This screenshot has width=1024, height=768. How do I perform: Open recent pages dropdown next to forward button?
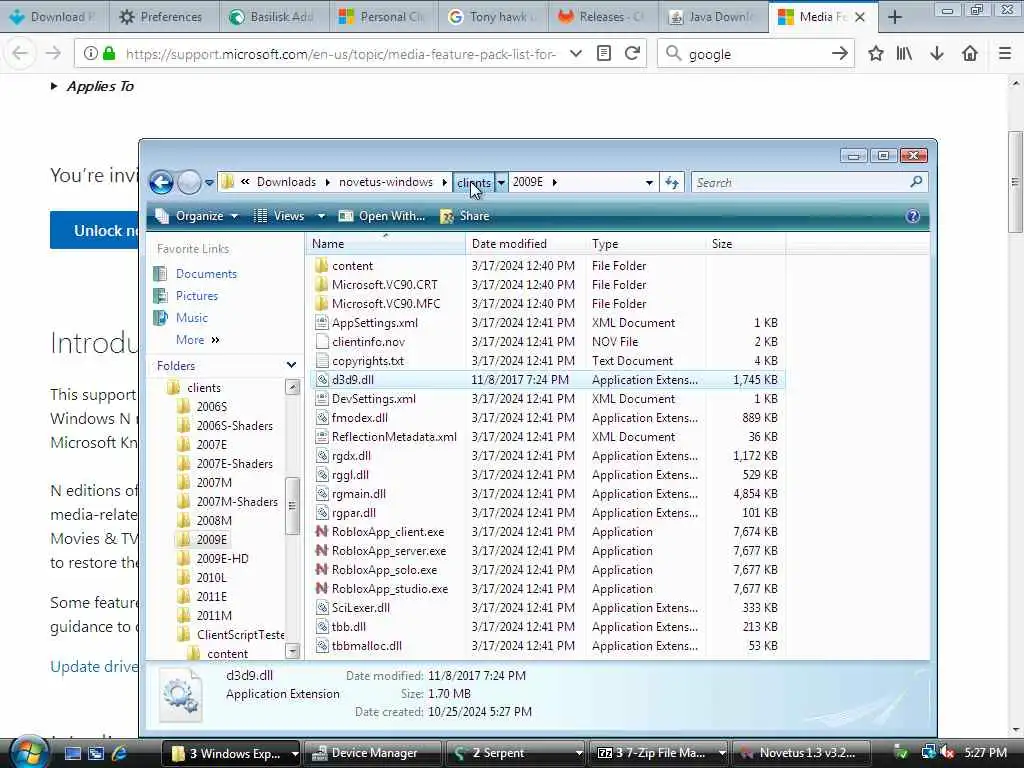[x=209, y=183]
